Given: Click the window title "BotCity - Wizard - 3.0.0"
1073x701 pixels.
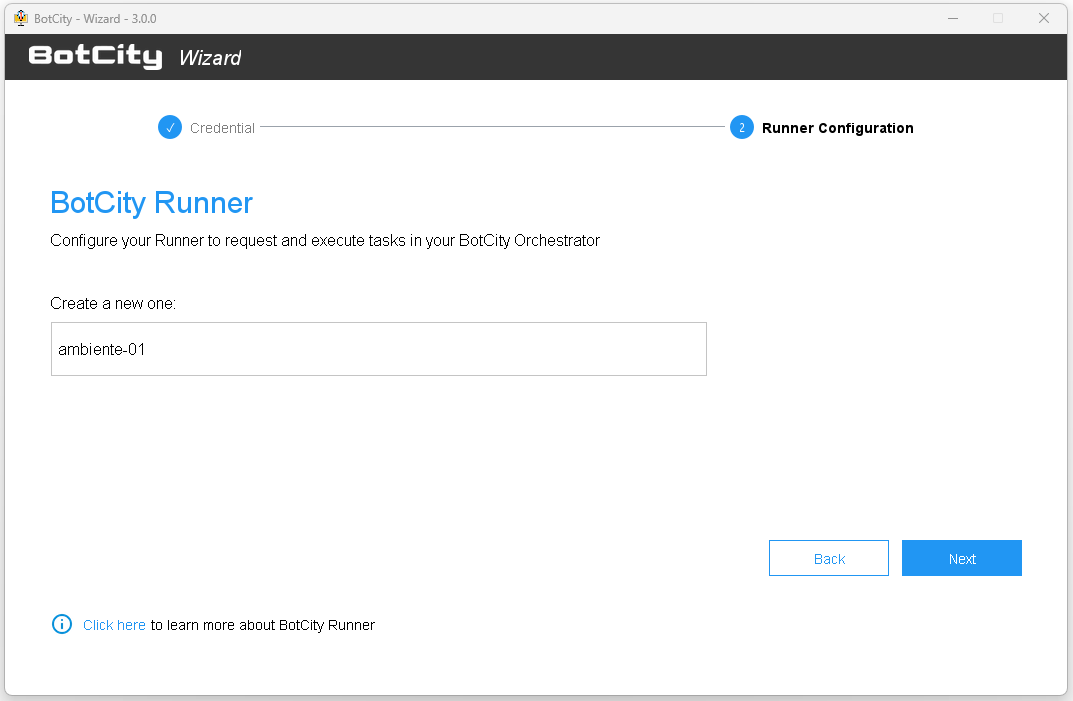Looking at the screenshot, I should [95, 18].
